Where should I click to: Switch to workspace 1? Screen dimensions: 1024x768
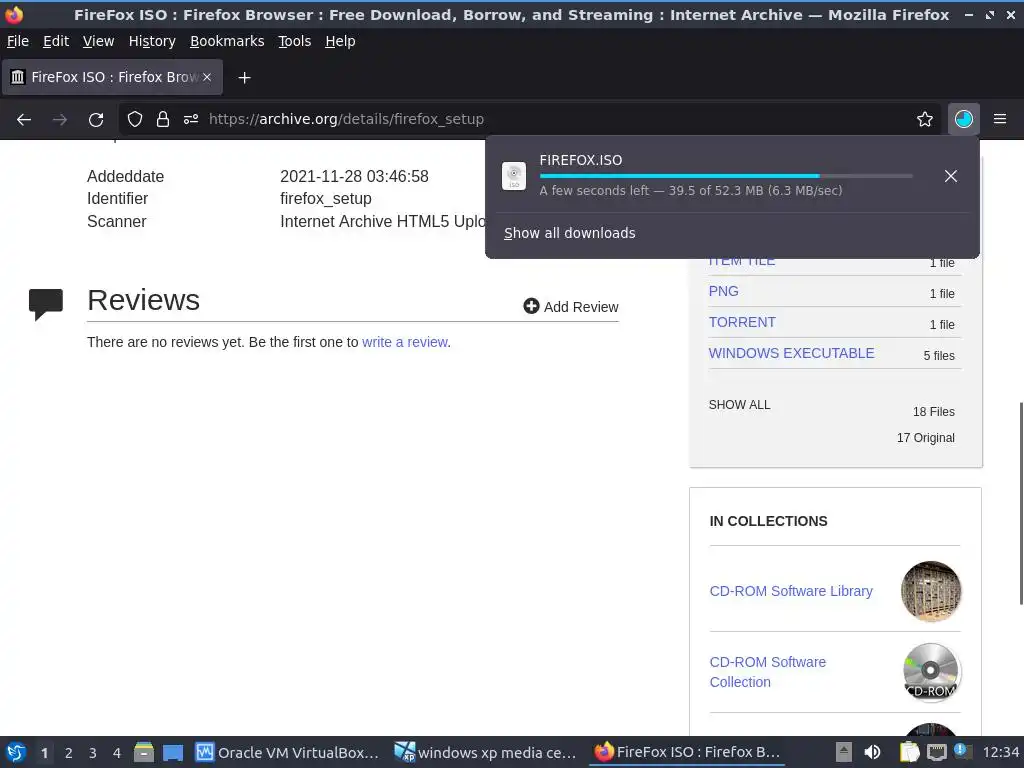[44, 753]
